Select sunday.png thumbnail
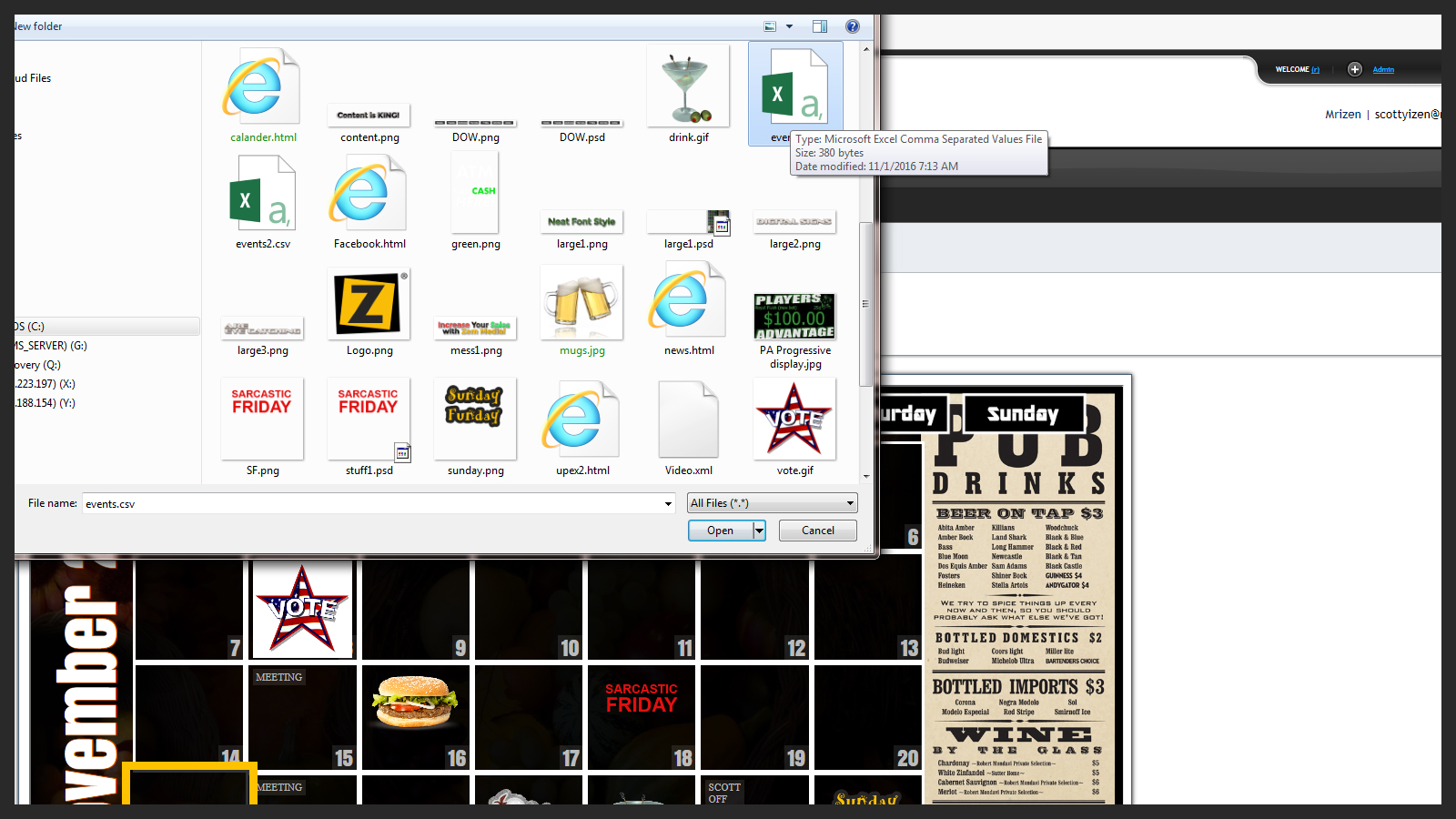This screenshot has width=1456, height=819. coord(475,419)
